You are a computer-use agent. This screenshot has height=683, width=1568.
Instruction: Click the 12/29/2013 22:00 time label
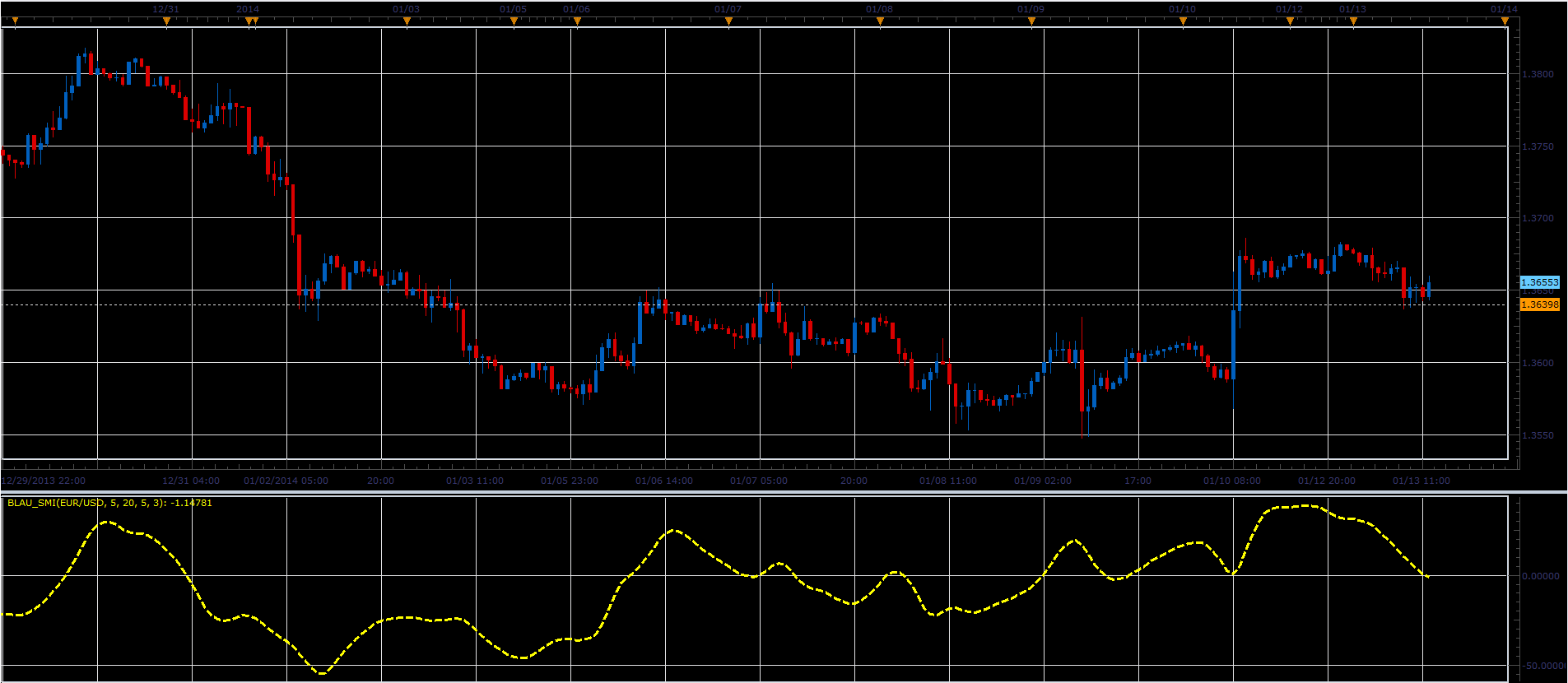click(x=44, y=481)
